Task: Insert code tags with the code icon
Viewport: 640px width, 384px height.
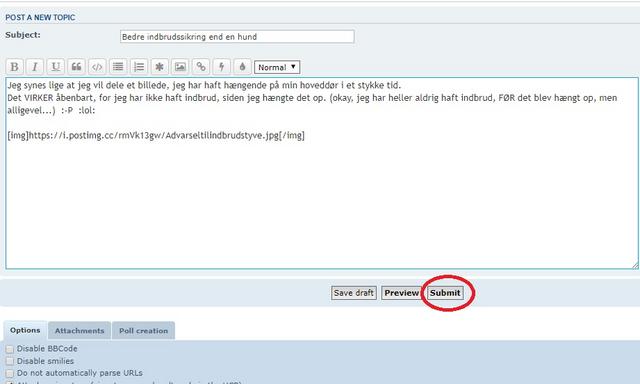Action: point(97,67)
